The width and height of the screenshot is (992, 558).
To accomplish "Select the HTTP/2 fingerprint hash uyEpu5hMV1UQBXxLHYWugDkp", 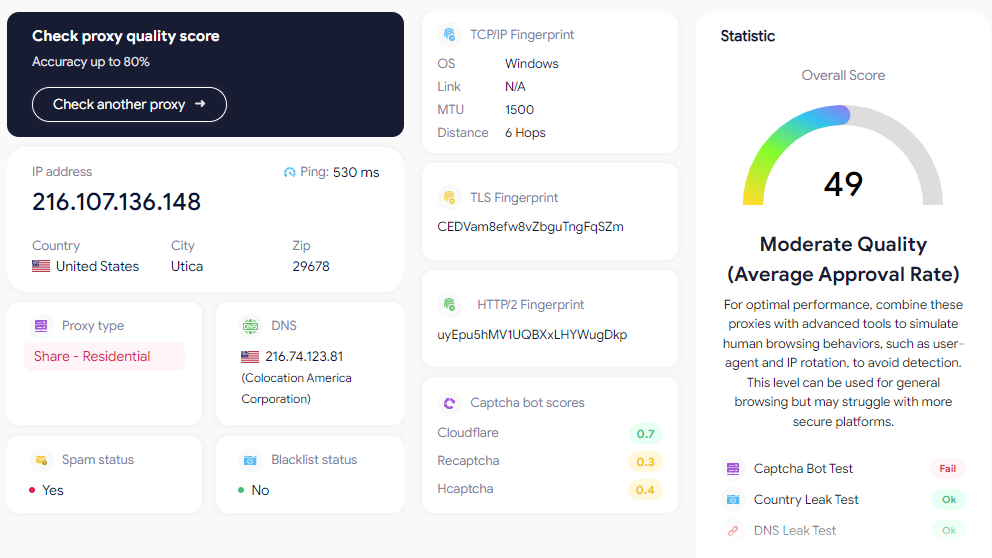I will 532,335.
